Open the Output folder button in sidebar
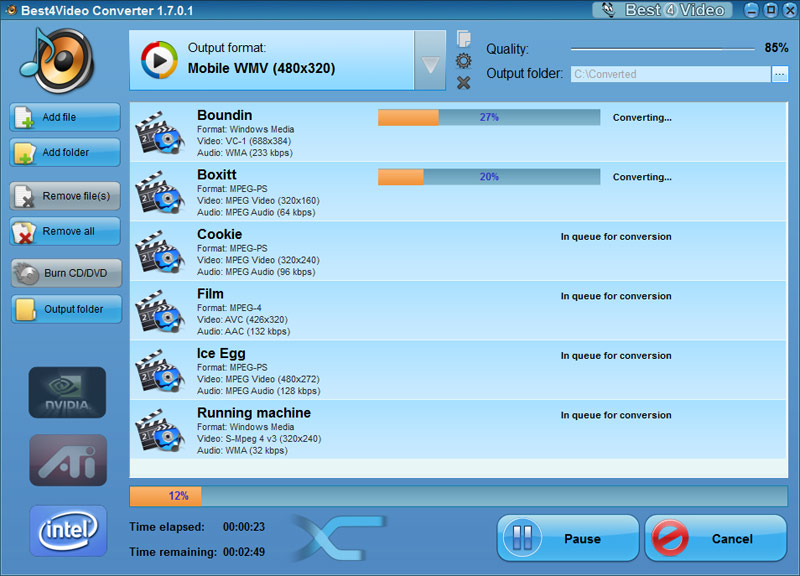The image size is (800, 576). (x=66, y=309)
